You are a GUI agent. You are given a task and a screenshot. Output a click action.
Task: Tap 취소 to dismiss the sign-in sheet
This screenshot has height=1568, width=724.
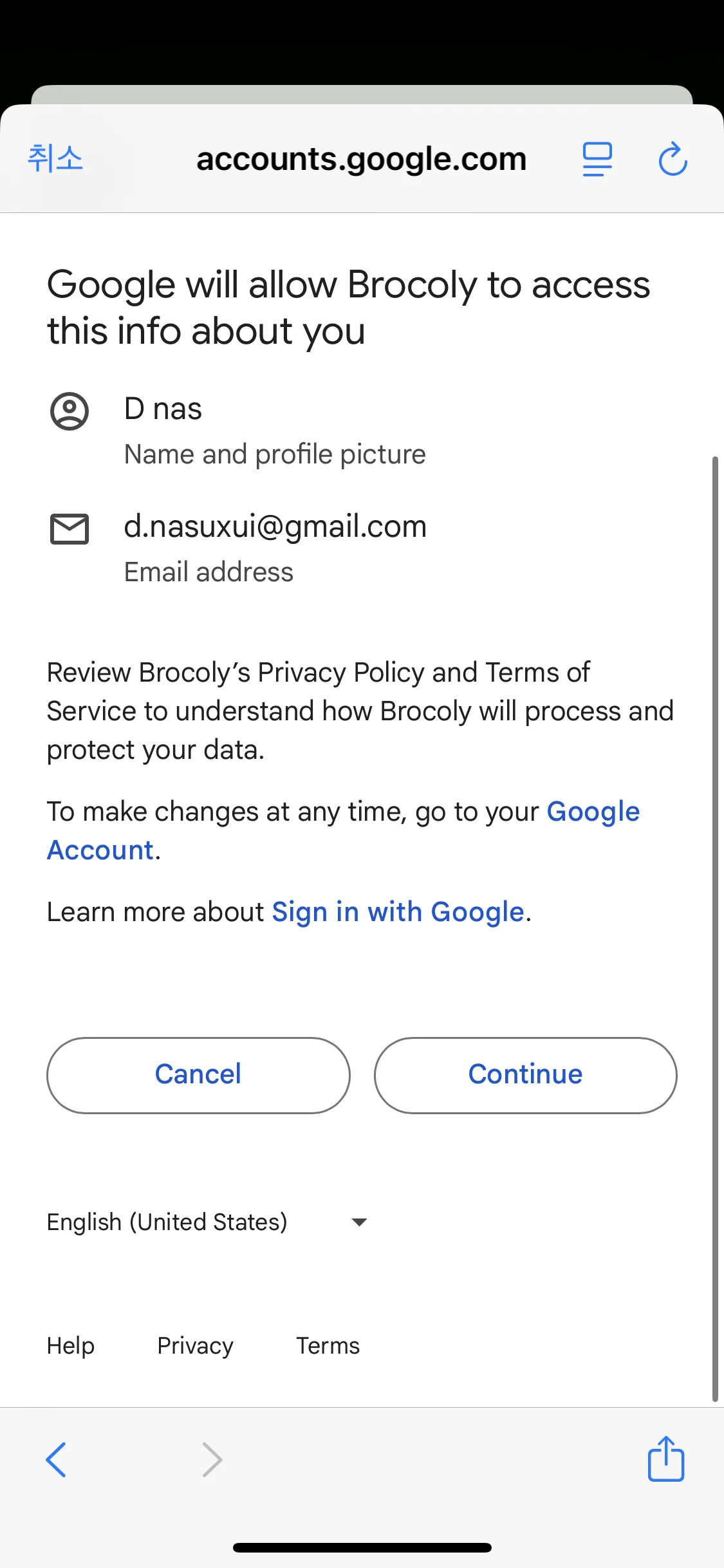(x=55, y=158)
